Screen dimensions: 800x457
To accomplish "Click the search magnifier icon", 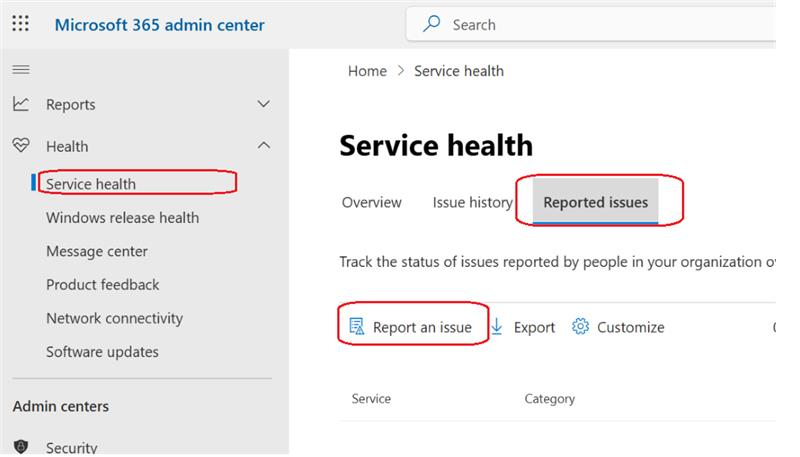I will click(432, 24).
